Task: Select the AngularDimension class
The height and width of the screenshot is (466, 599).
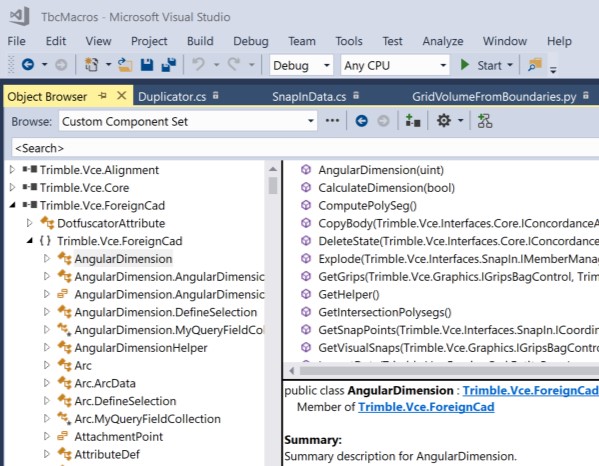Action: point(123,259)
